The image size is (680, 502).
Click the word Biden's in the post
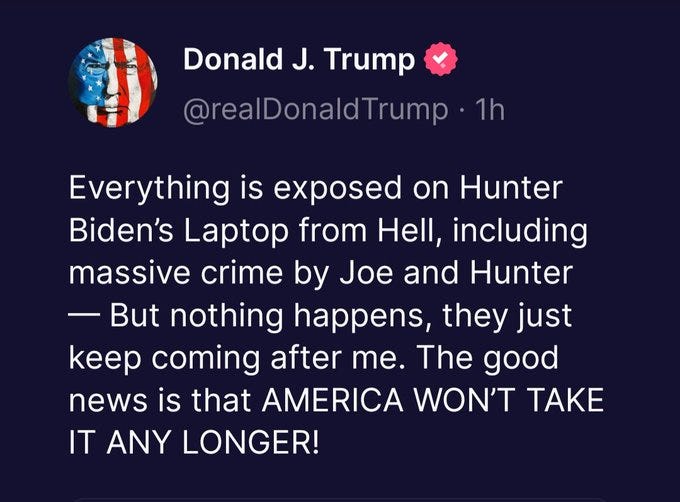tap(121, 231)
